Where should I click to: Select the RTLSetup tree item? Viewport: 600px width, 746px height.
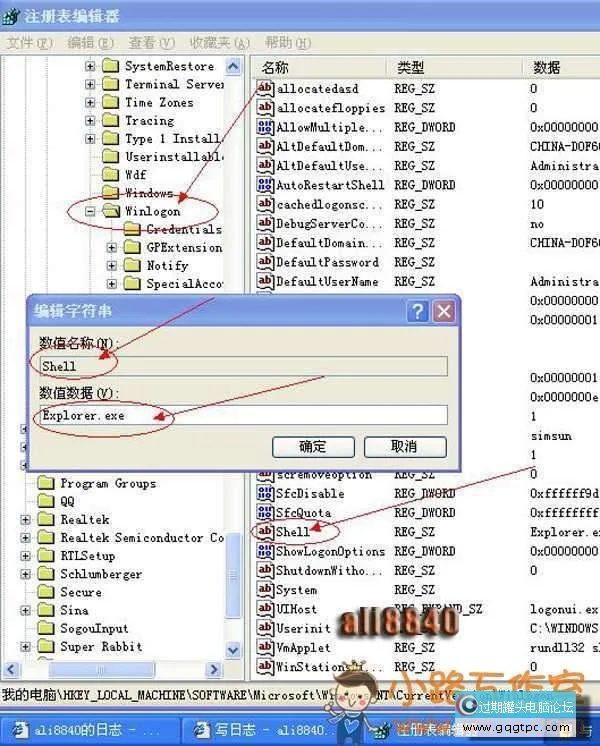pyautogui.click(x=88, y=556)
